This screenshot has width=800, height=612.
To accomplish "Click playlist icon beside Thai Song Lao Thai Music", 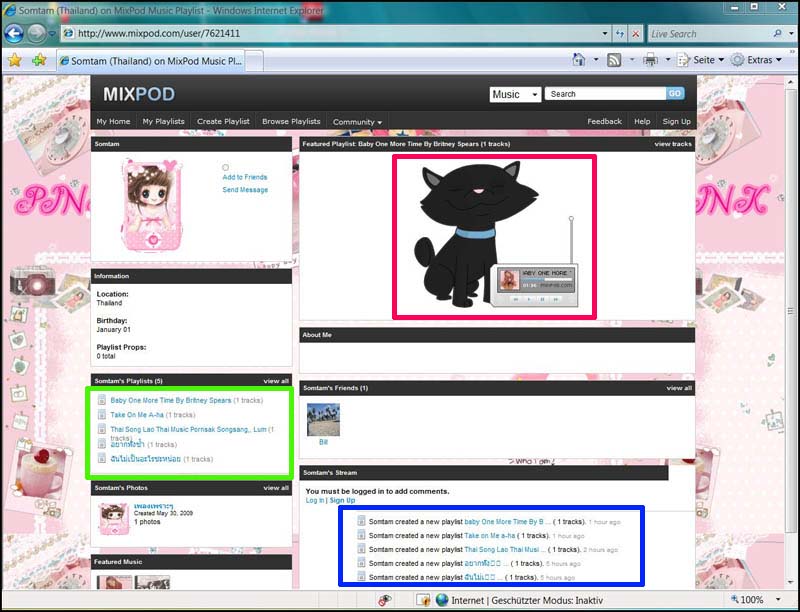I will click(102, 429).
